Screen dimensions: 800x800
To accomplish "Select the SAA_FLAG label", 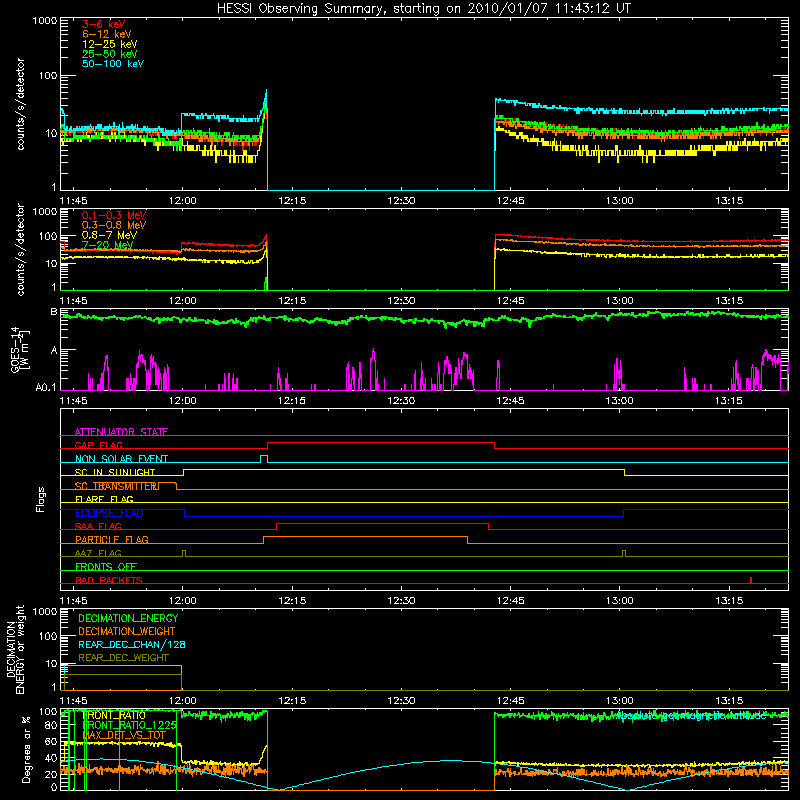I will click(98, 526).
